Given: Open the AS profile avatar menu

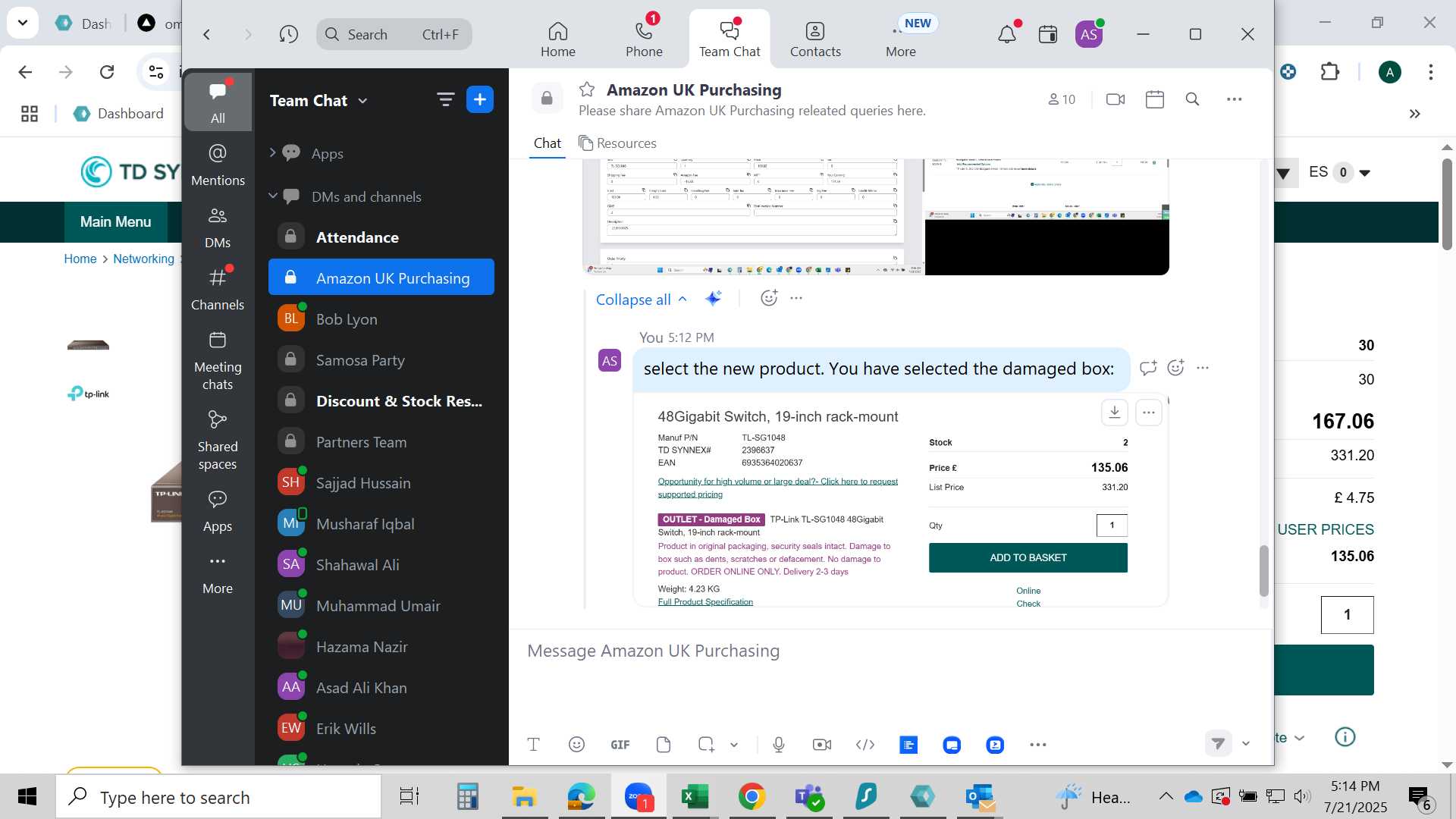Looking at the screenshot, I should pyautogui.click(x=1089, y=34).
